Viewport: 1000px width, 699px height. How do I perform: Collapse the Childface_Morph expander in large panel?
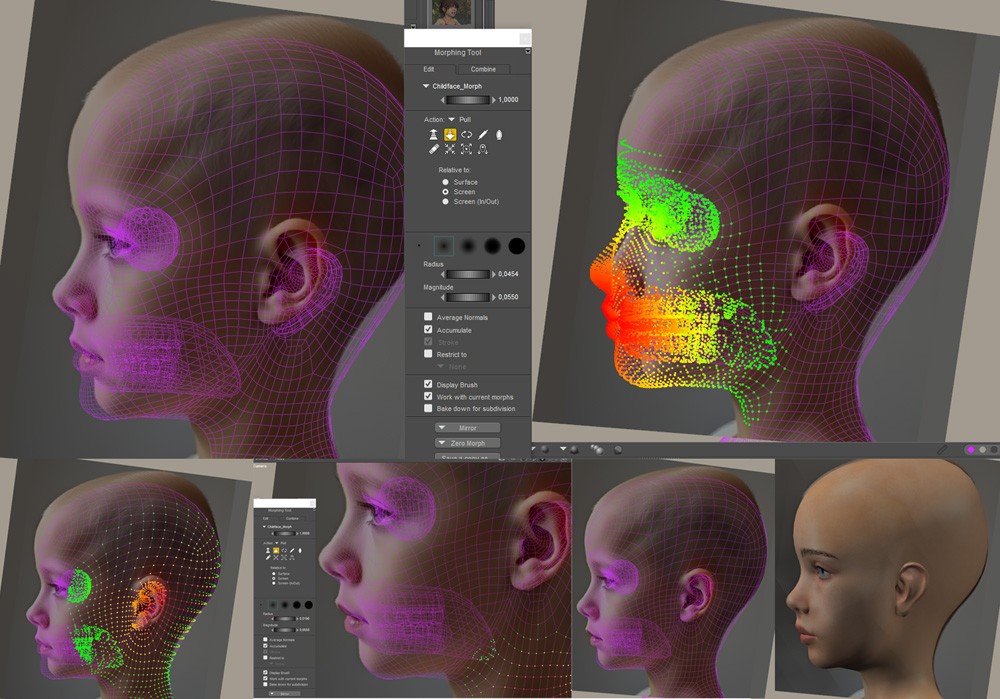coord(426,87)
